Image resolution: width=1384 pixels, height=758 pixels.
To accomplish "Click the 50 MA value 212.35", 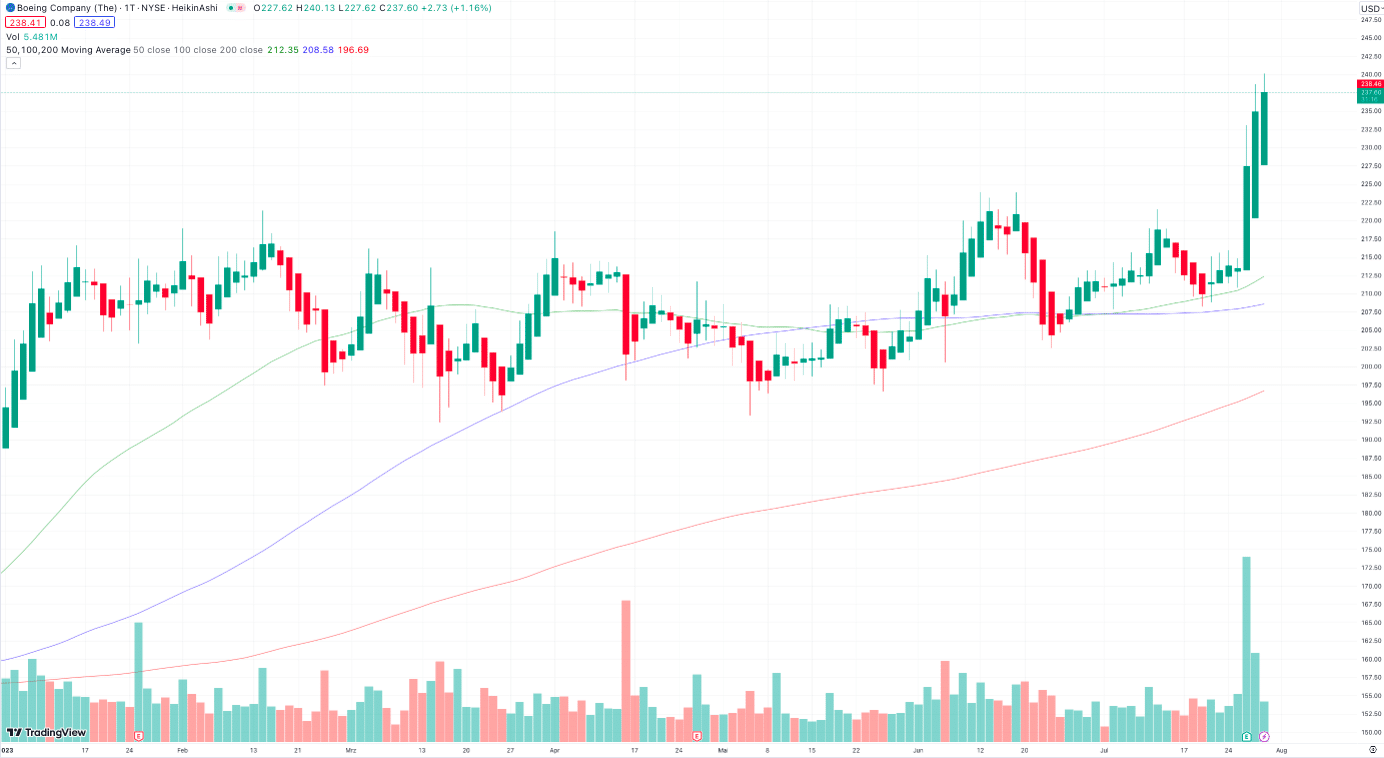I will coord(283,49).
